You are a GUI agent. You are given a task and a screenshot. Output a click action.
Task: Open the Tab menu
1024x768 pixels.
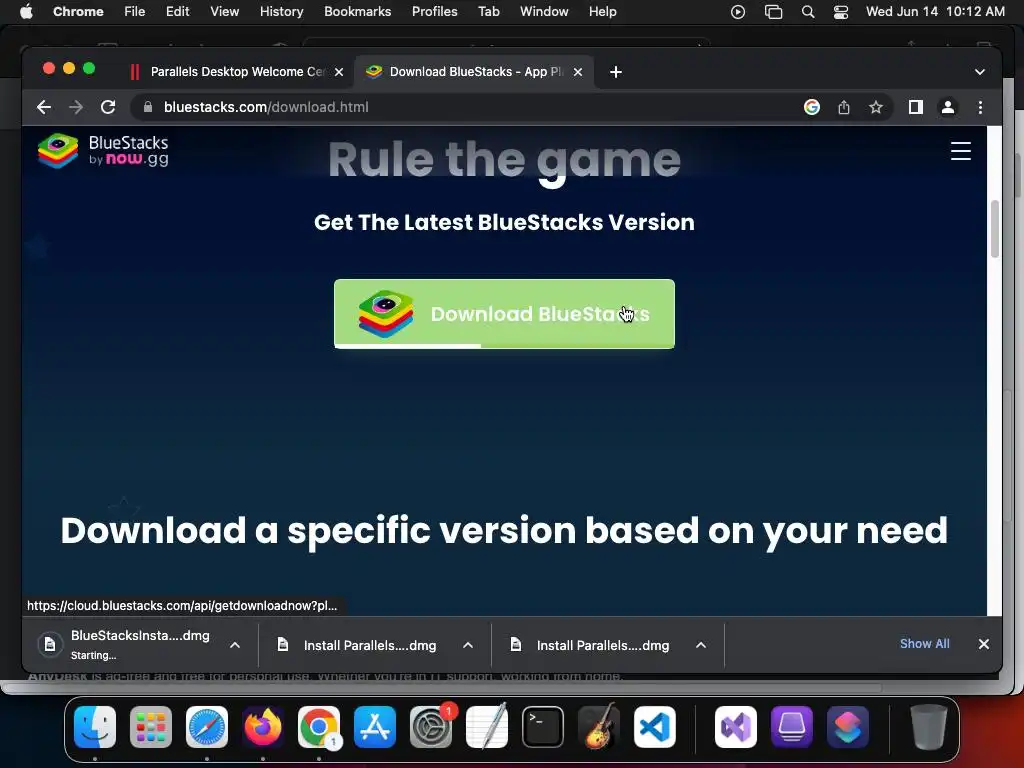point(488,12)
